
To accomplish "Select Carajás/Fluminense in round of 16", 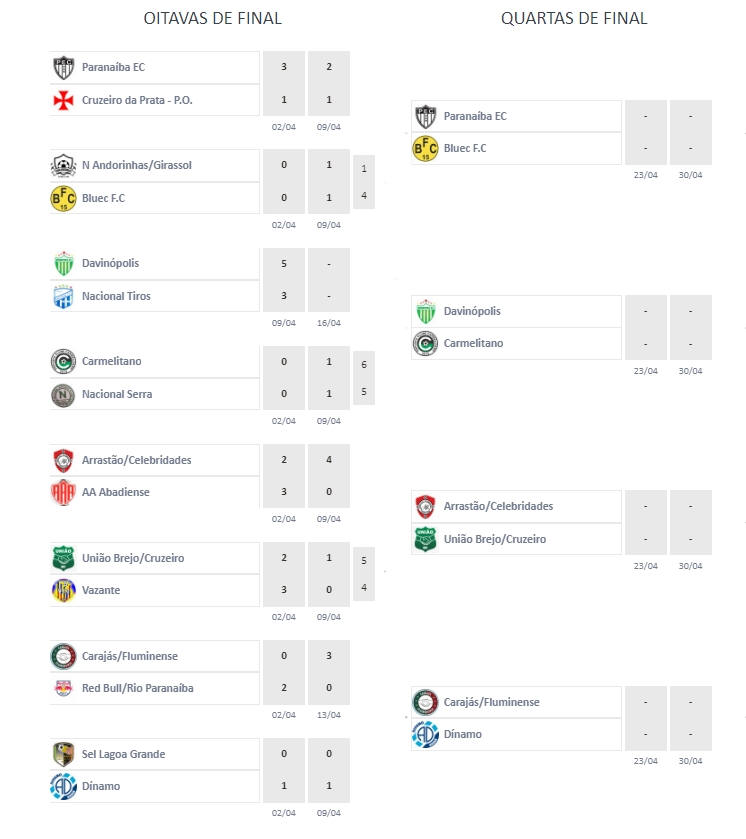I will [130, 657].
